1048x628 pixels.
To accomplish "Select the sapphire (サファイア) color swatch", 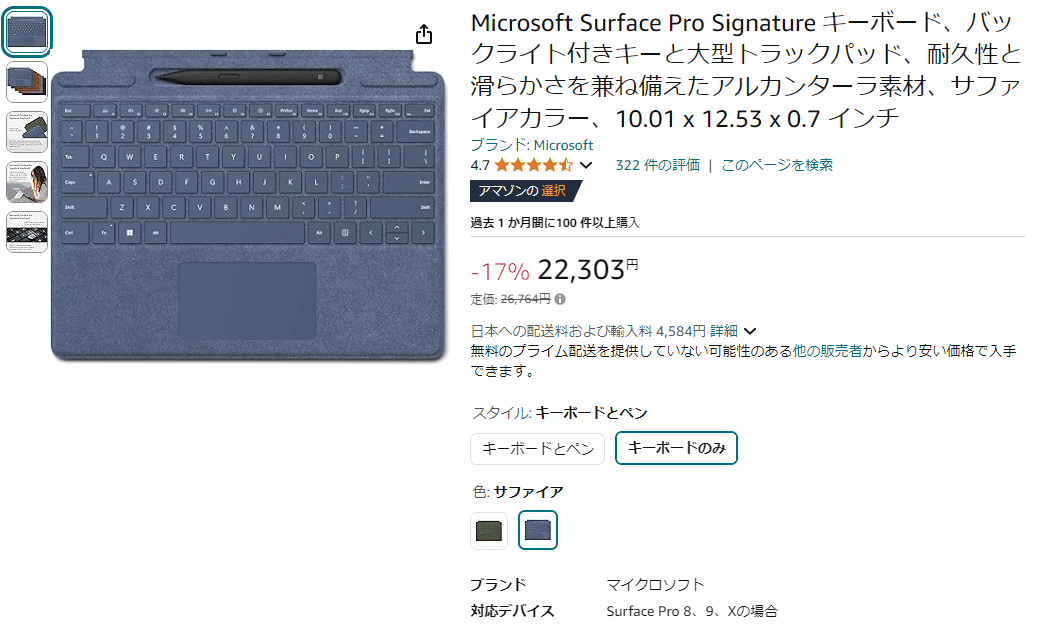I will pos(537,531).
